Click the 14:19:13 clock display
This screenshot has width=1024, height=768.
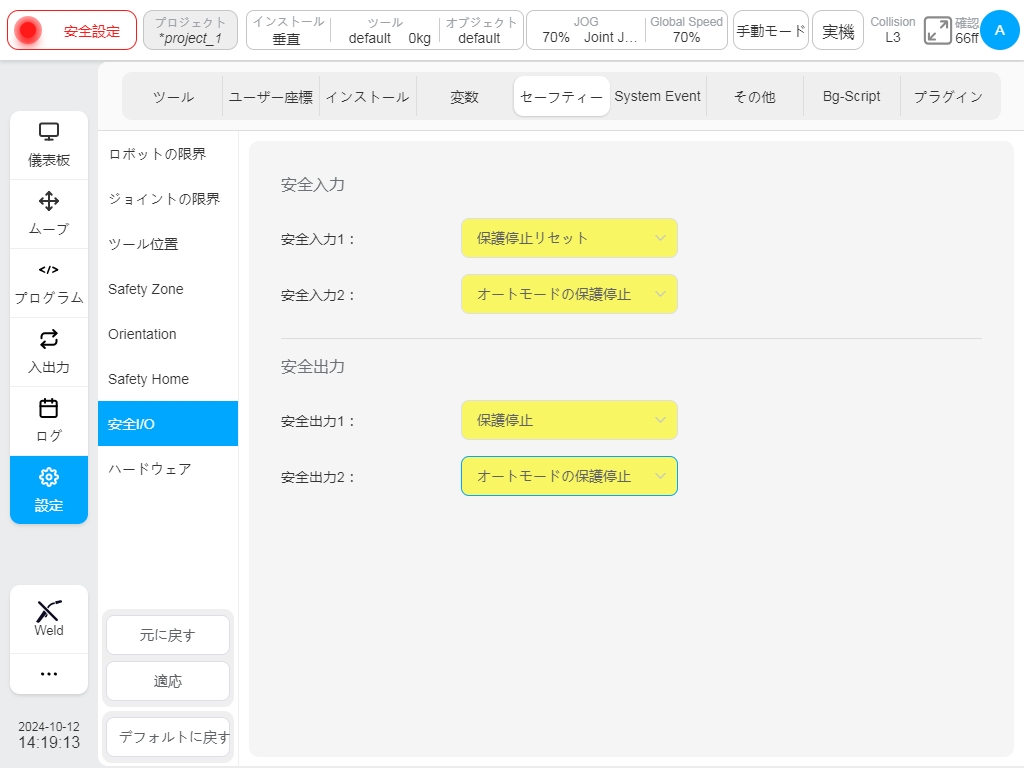point(49,743)
